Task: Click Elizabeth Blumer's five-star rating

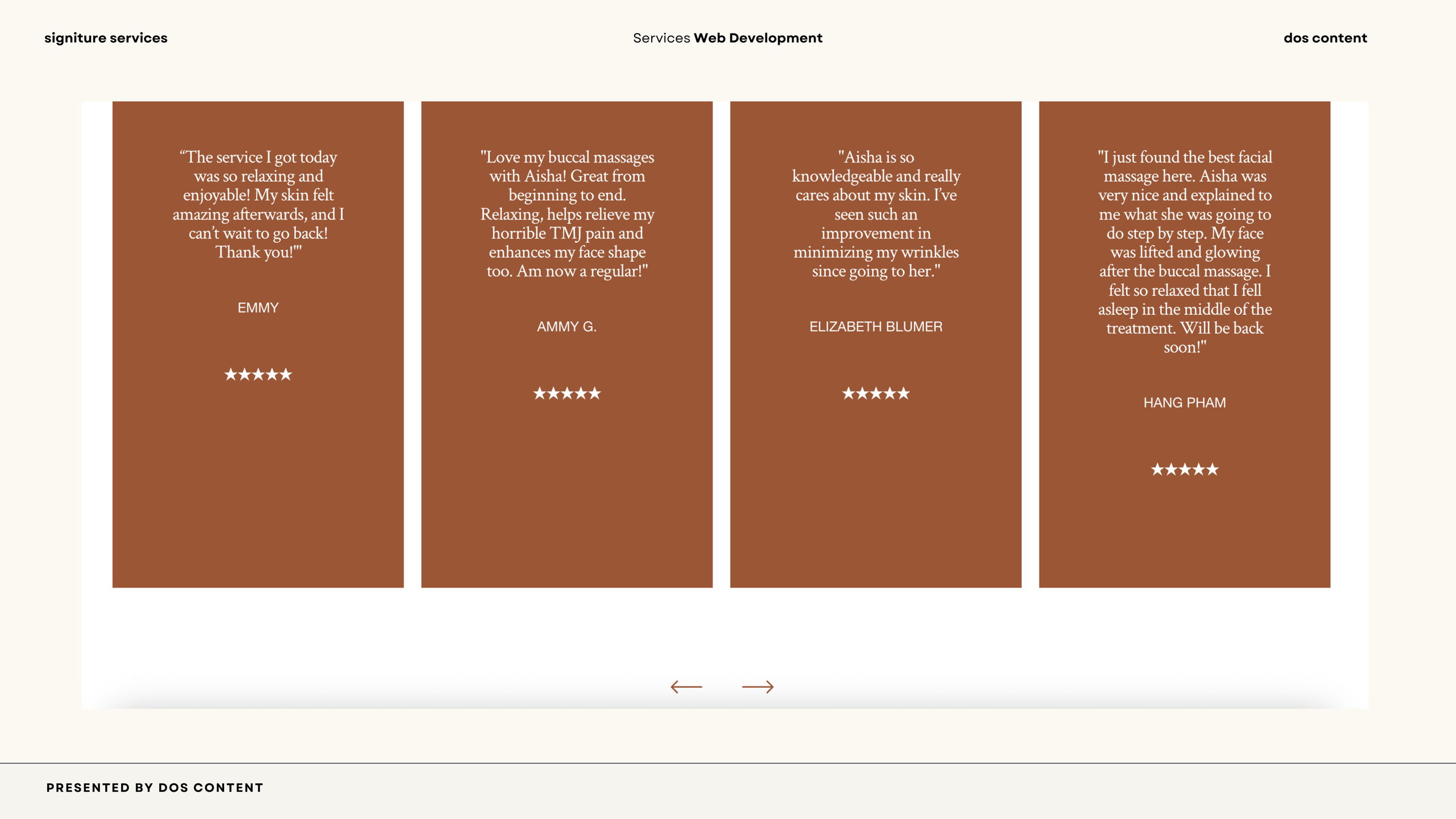Action: (875, 393)
